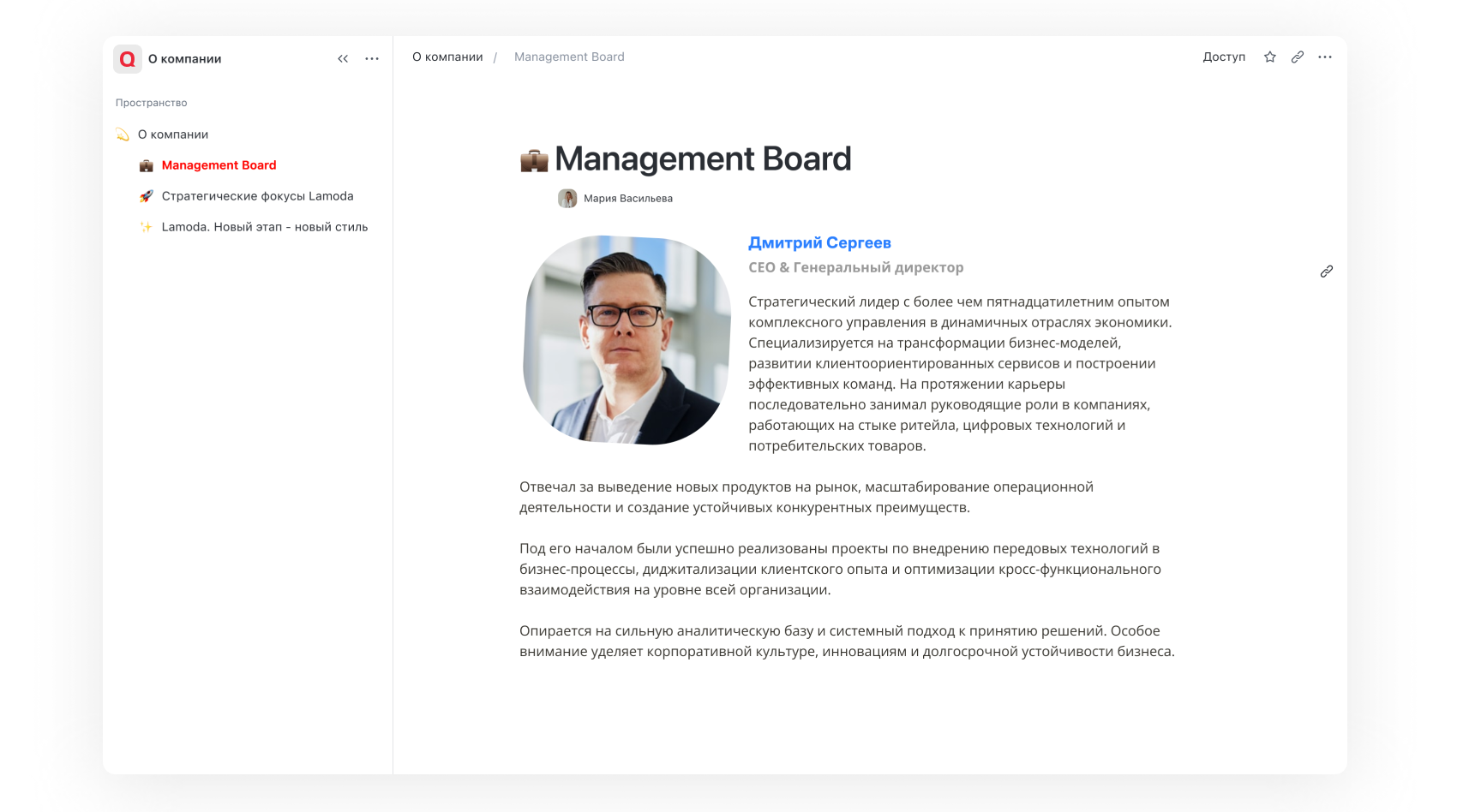Copy page link from top toolbar
The width and height of the screenshot is (1457, 812).
[1298, 57]
